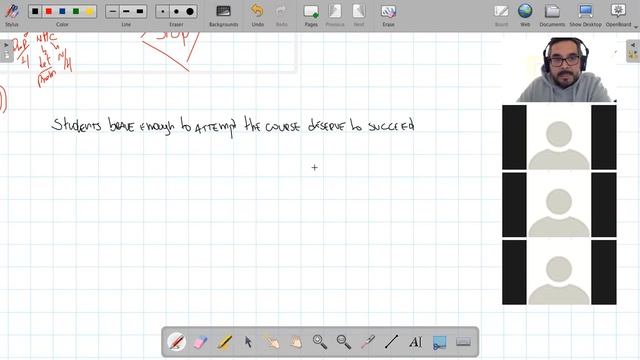Choose the open-hand Scroll page tool
The height and width of the screenshot is (360, 640).
[x=296, y=342]
